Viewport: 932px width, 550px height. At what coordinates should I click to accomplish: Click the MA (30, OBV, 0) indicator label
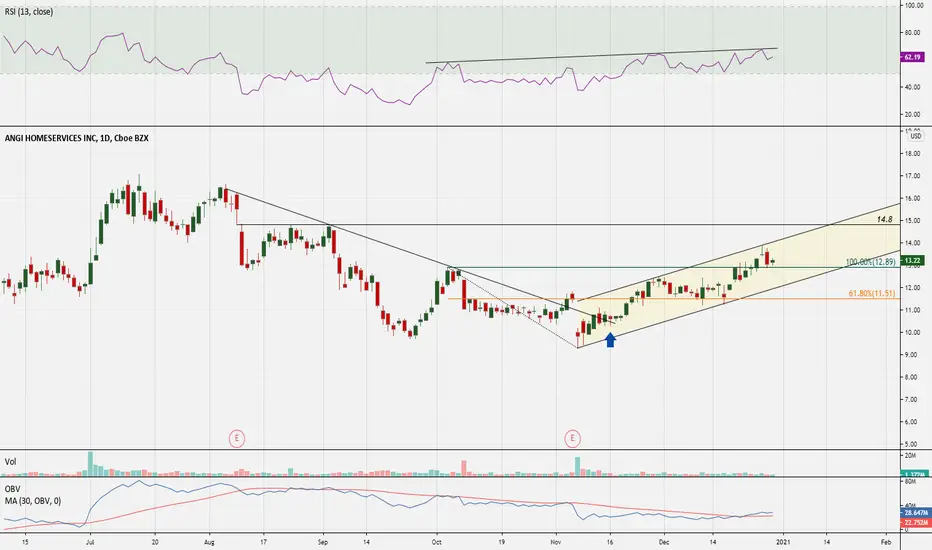click(x=33, y=501)
